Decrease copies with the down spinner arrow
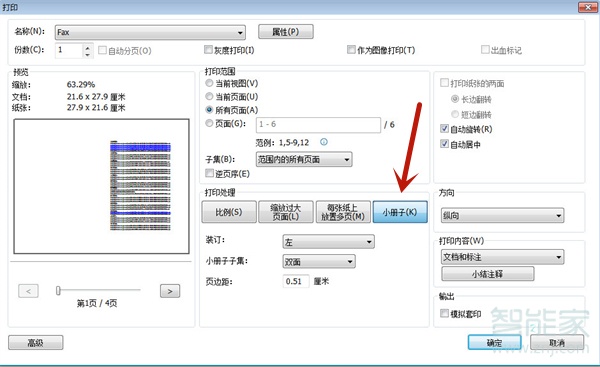 click(88, 54)
